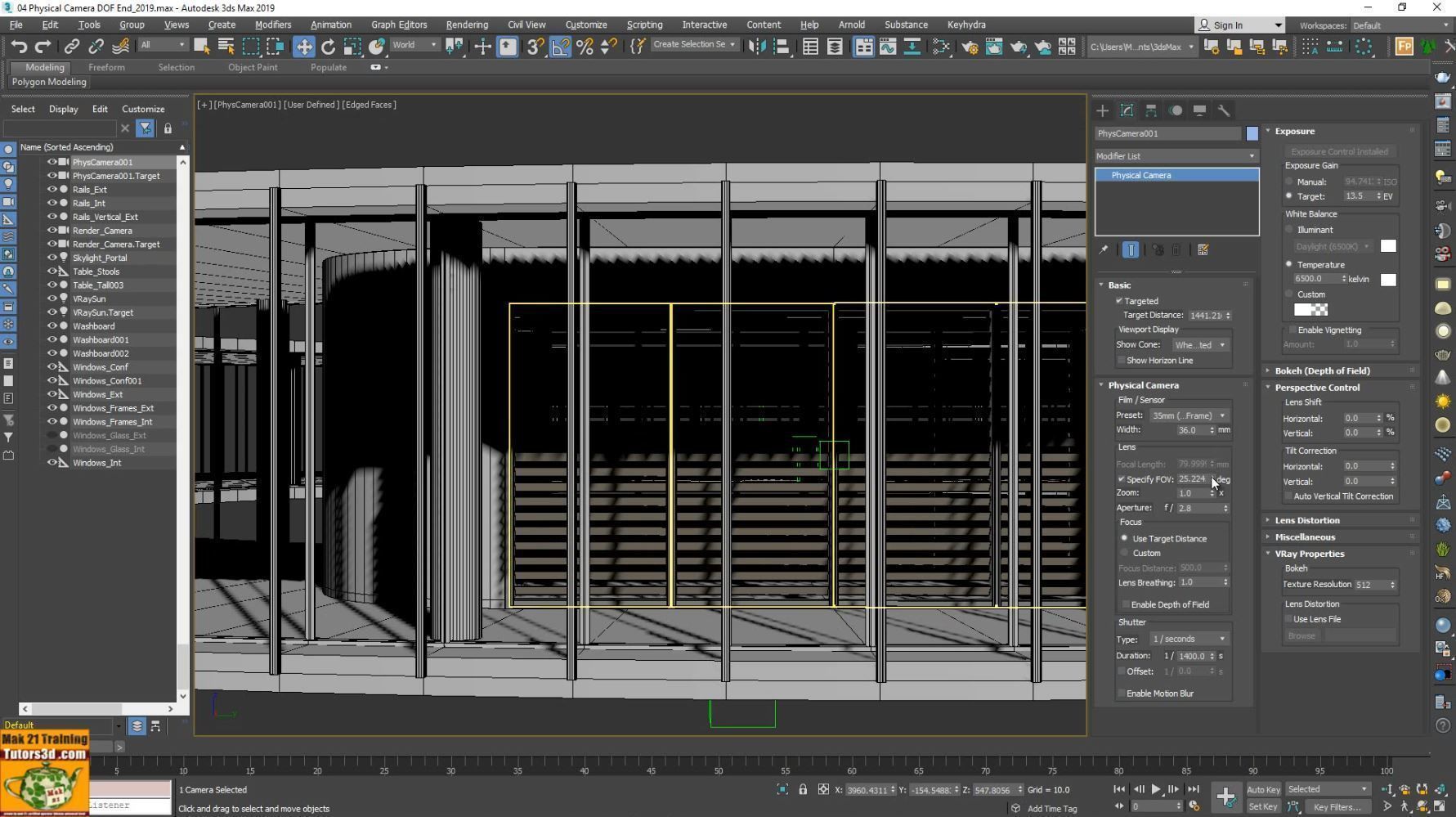Click the PhysCamera001 object color swatch
The width and height of the screenshot is (1456, 817).
[x=1252, y=133]
